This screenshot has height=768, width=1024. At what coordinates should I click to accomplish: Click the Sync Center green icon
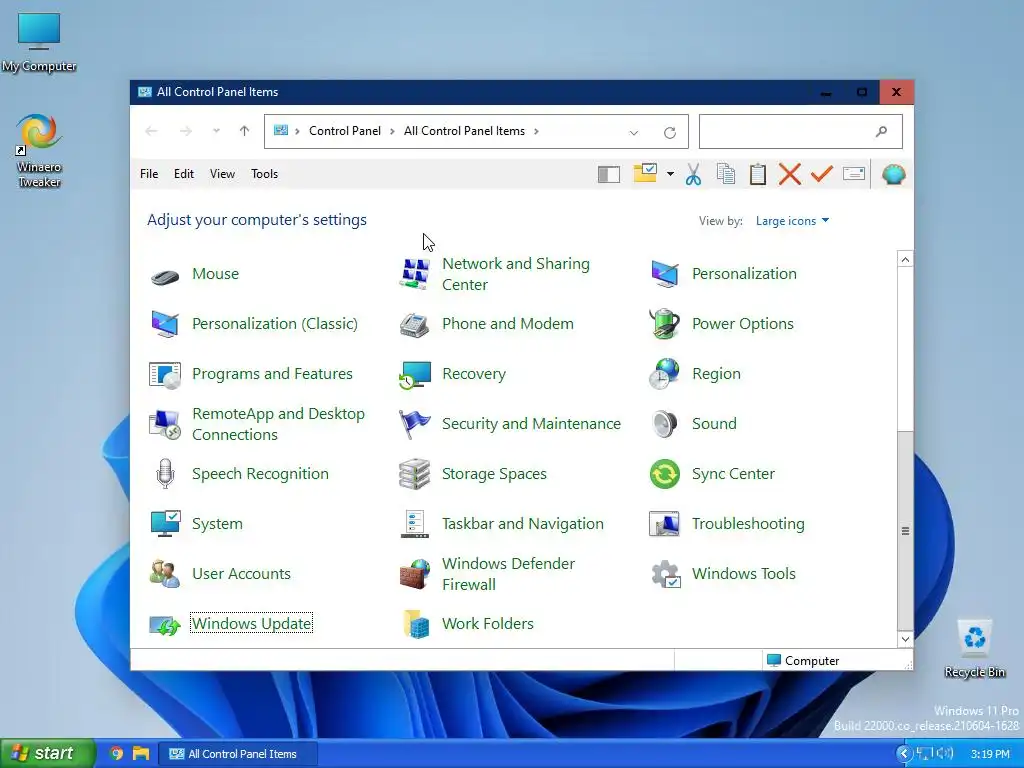pos(665,474)
